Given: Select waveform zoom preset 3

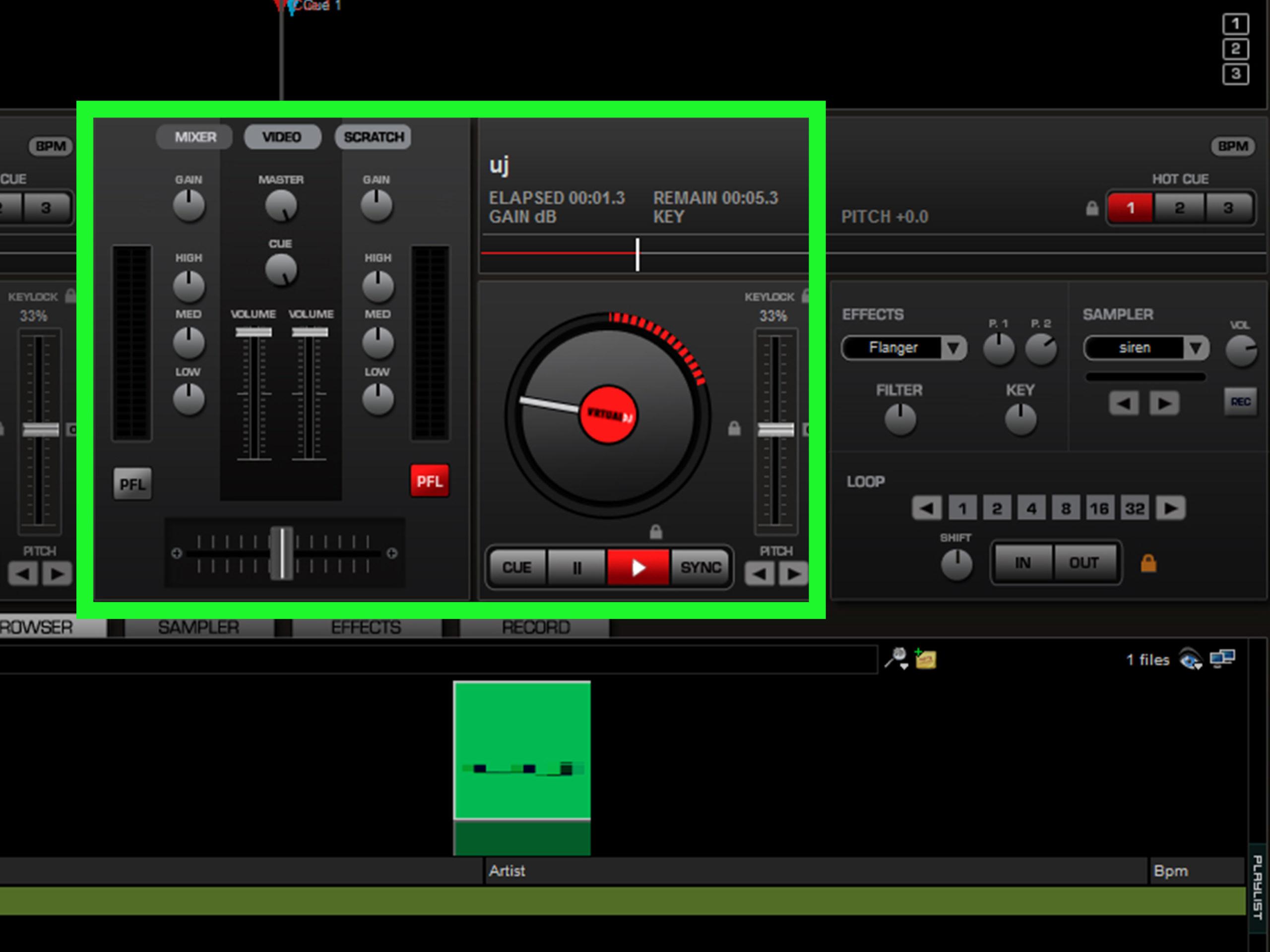Looking at the screenshot, I should tap(1236, 74).
